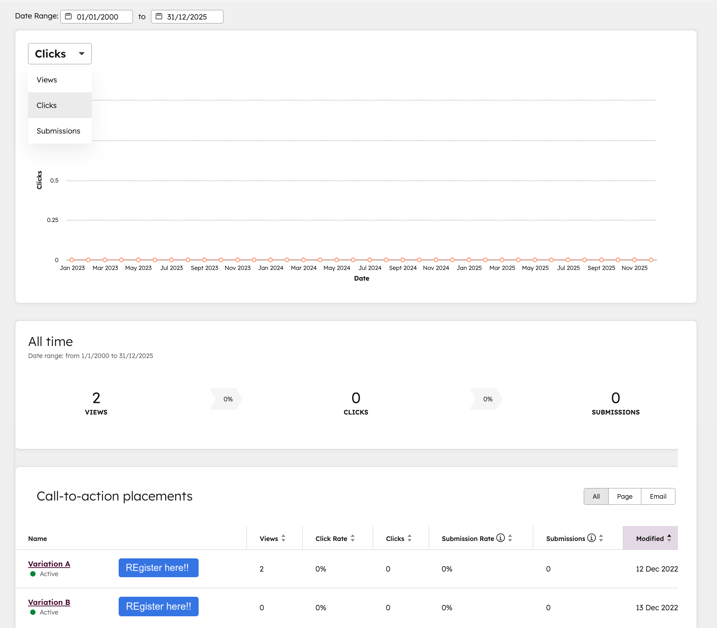Sort by Modified column sort icon
The height and width of the screenshot is (628, 717).
669,538
